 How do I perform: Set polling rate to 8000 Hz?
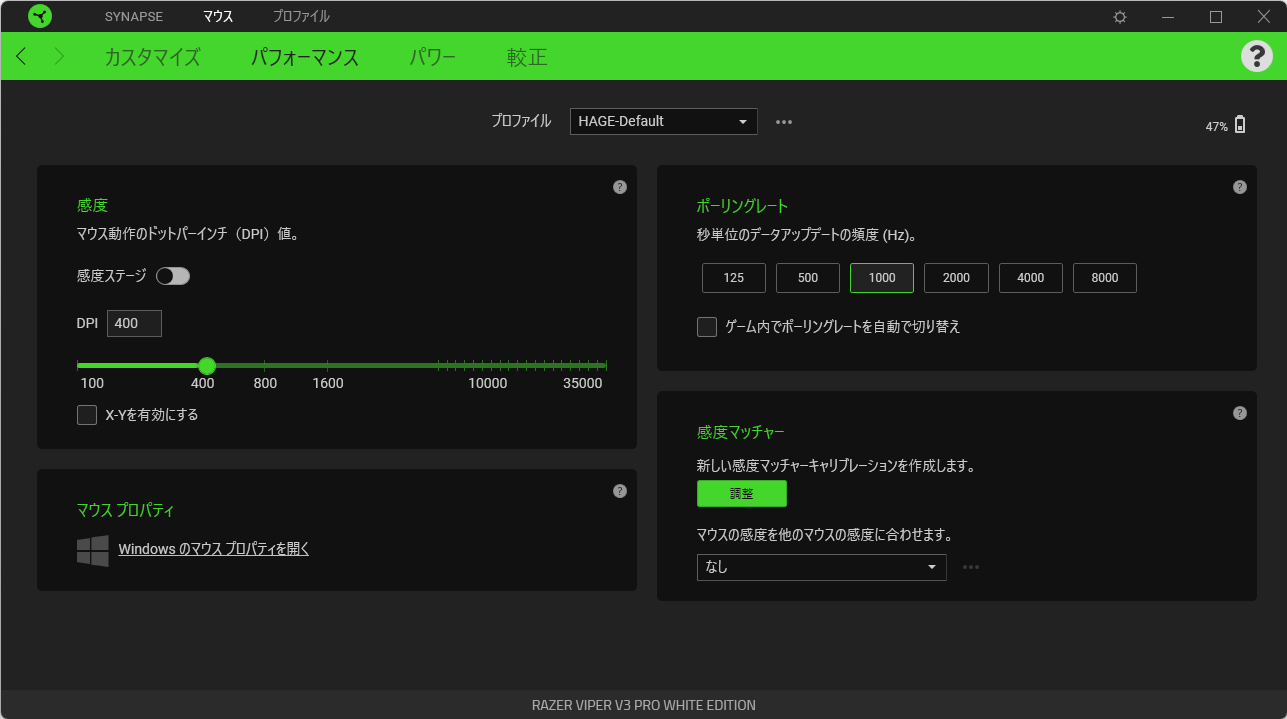(1105, 278)
